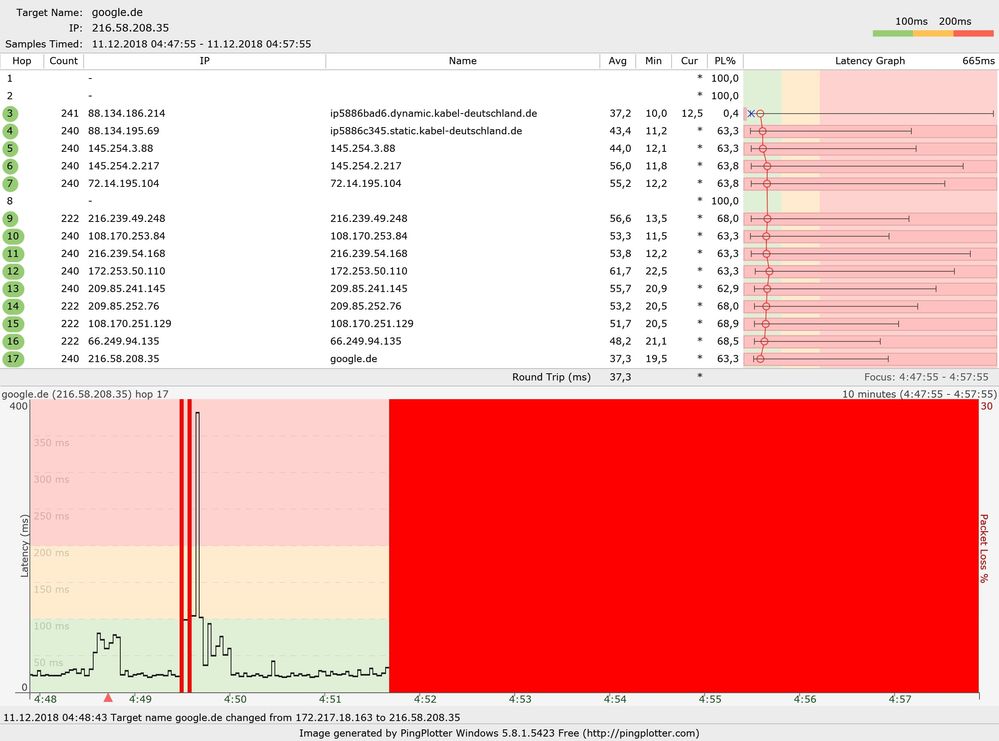999x741 pixels.
Task: Click hop 6 status circle for 145.254.2.217
Action: click(x=10, y=166)
